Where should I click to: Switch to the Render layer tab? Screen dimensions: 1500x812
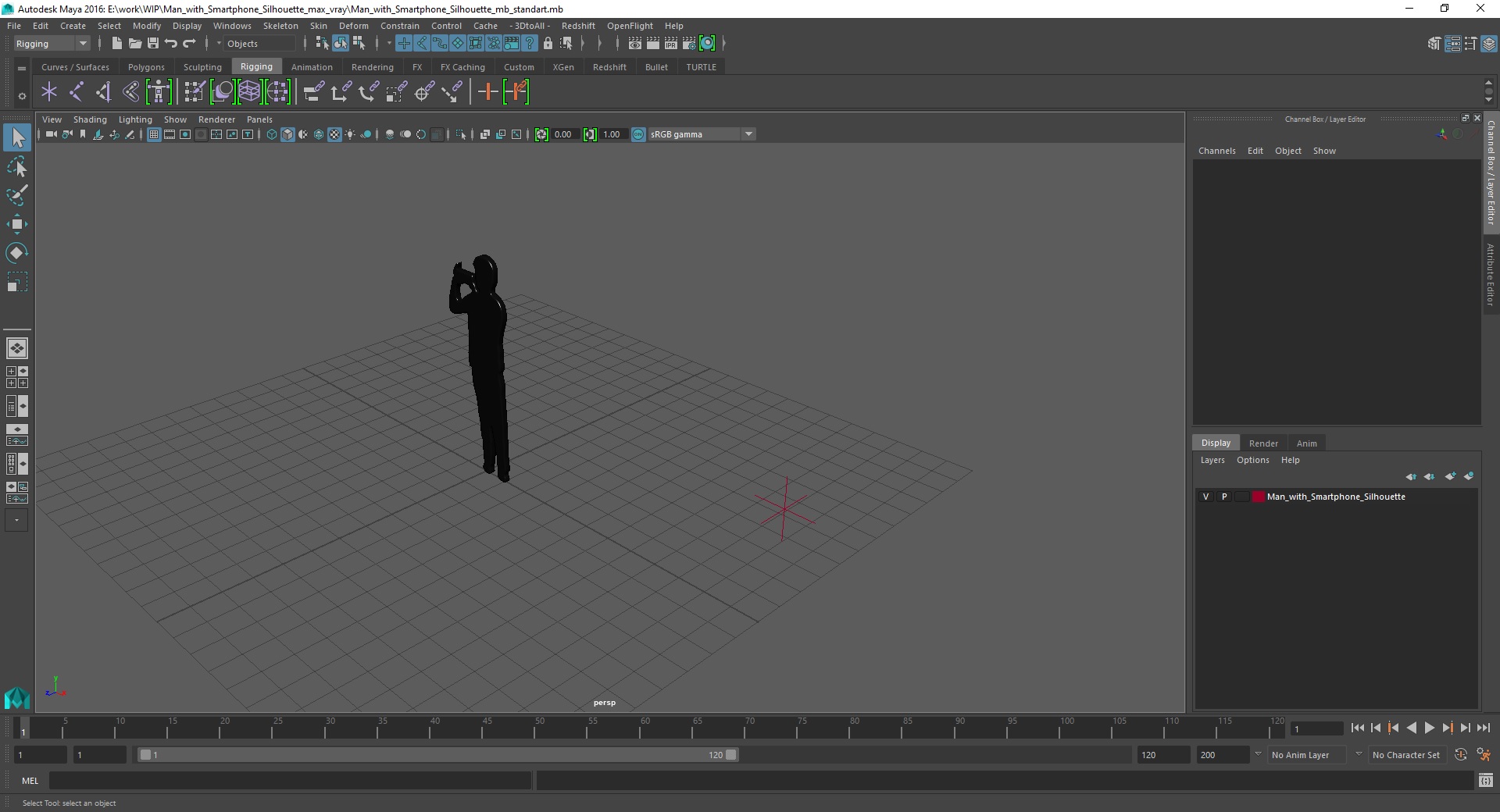[1263, 443]
